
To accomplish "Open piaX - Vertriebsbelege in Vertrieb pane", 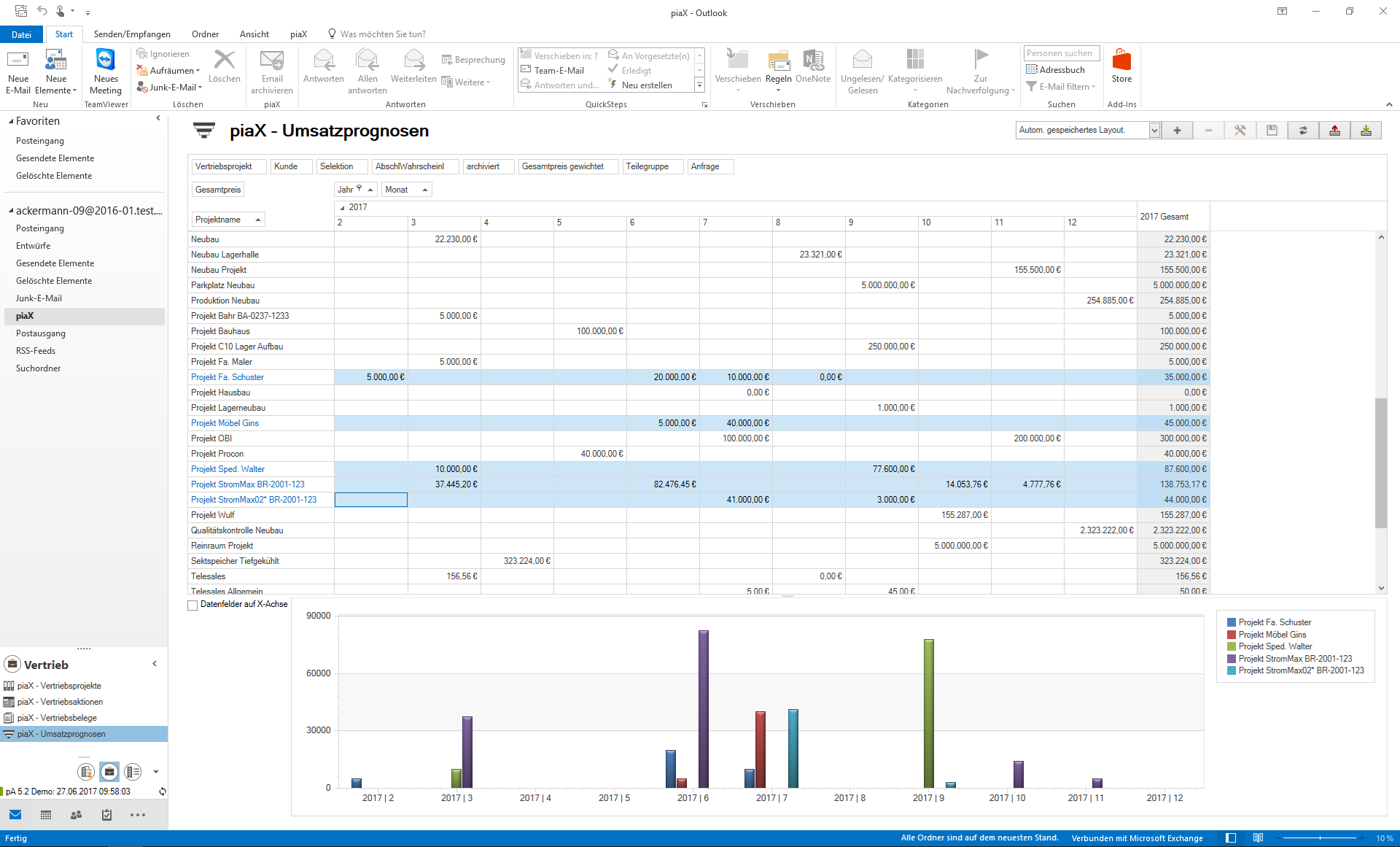I will point(57,718).
